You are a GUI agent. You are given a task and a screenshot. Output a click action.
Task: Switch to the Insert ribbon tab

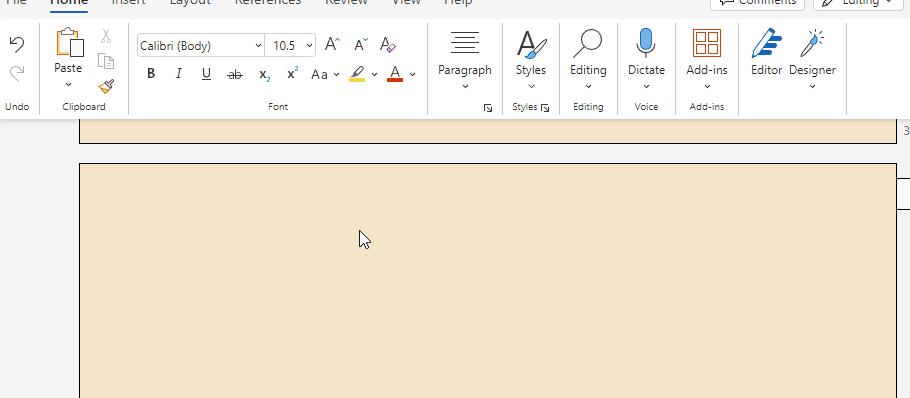[128, 2]
